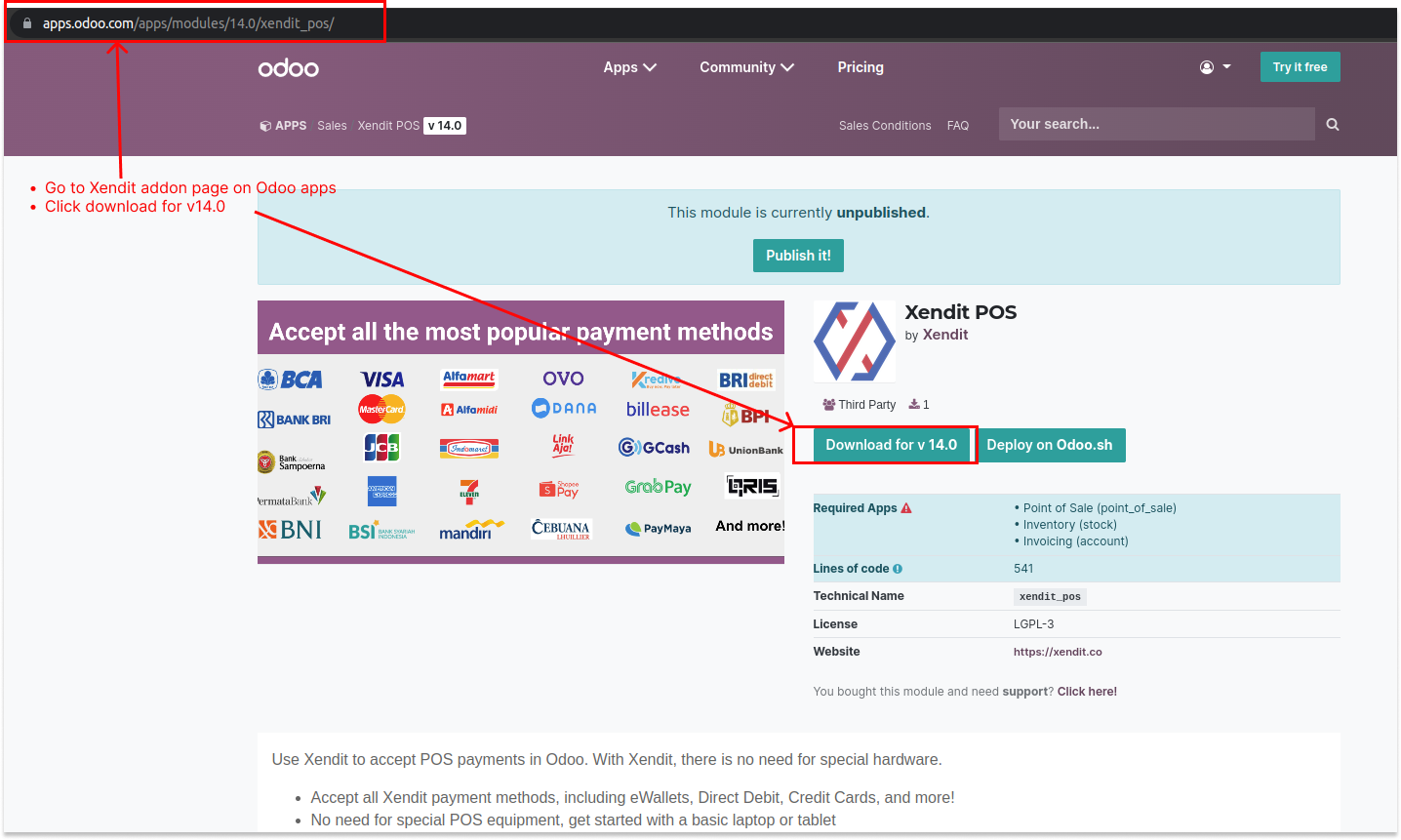
Task: Click the PayMaya logo
Action: [659, 529]
